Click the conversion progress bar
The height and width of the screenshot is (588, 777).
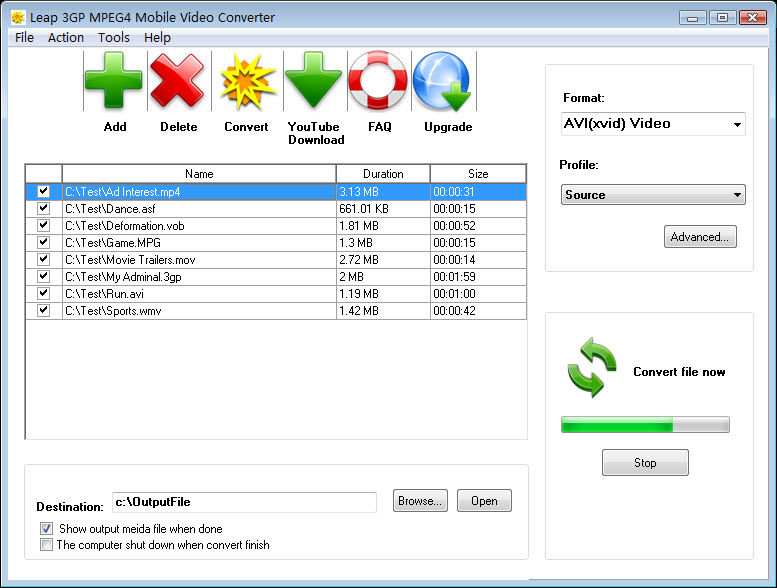pyautogui.click(x=645, y=425)
